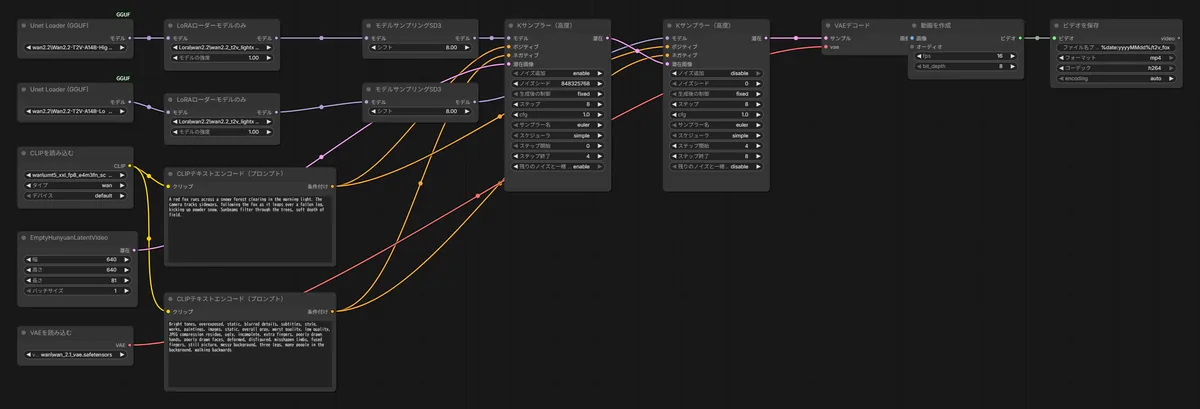This screenshot has height=409, width=1200.
Task: Click the red fox positive prompt text area
Action: [x=248, y=229]
